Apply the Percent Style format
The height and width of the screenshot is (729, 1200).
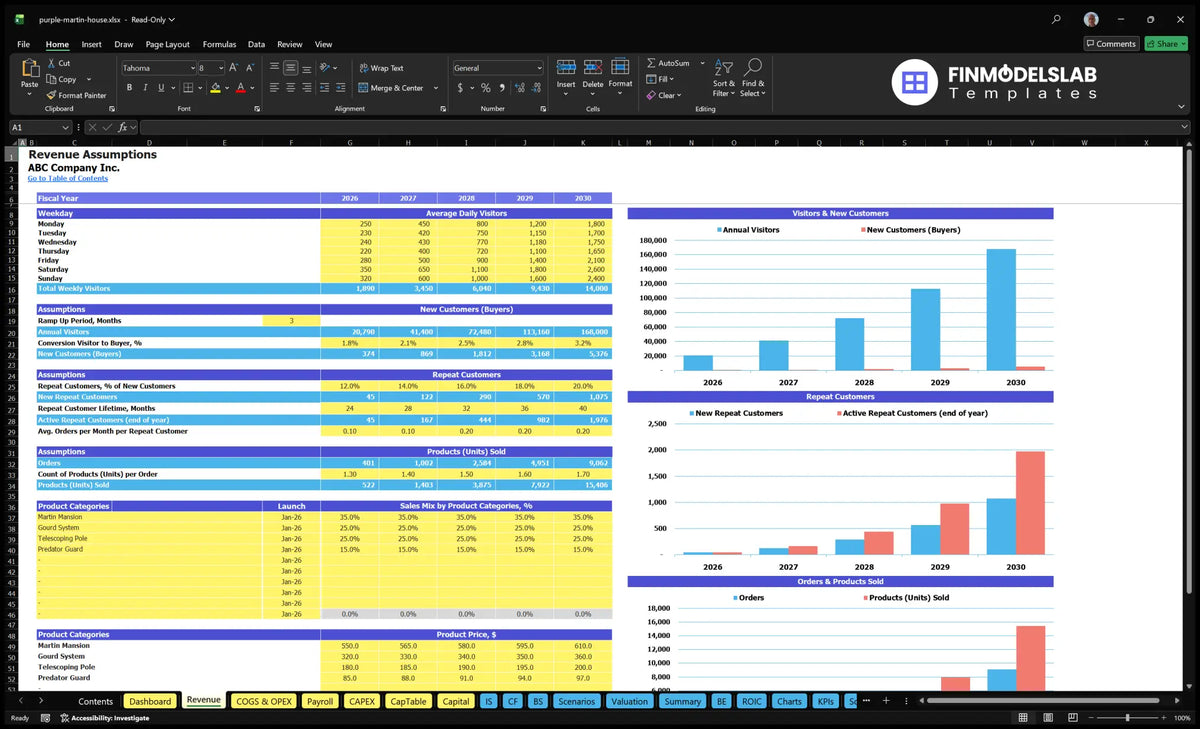click(x=486, y=88)
